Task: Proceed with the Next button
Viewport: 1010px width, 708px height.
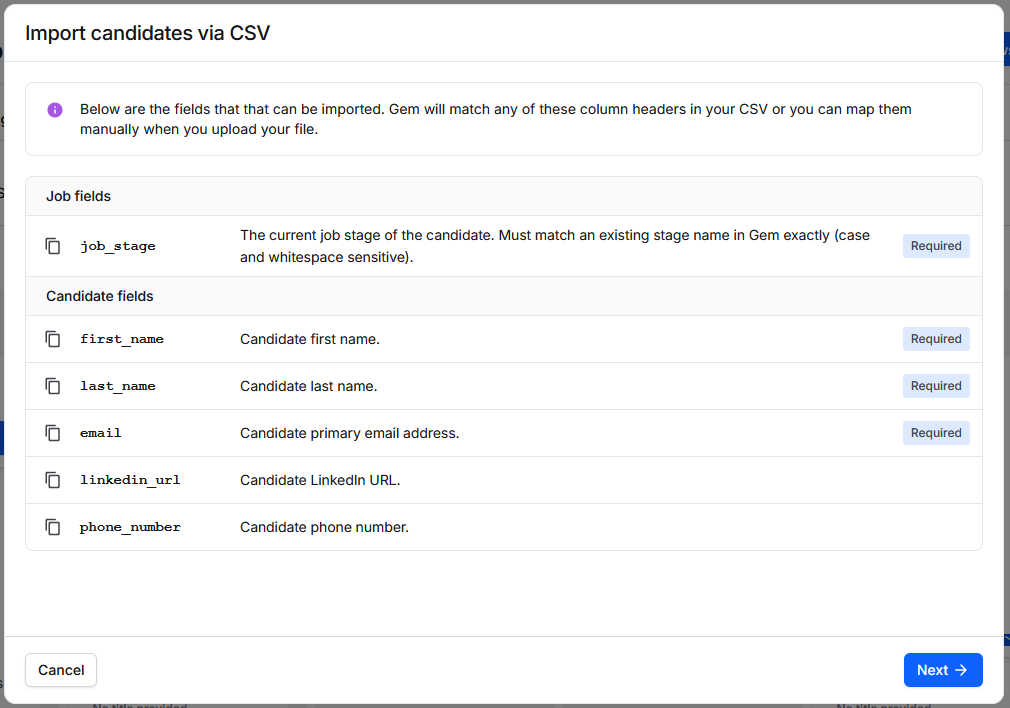Action: 943,670
